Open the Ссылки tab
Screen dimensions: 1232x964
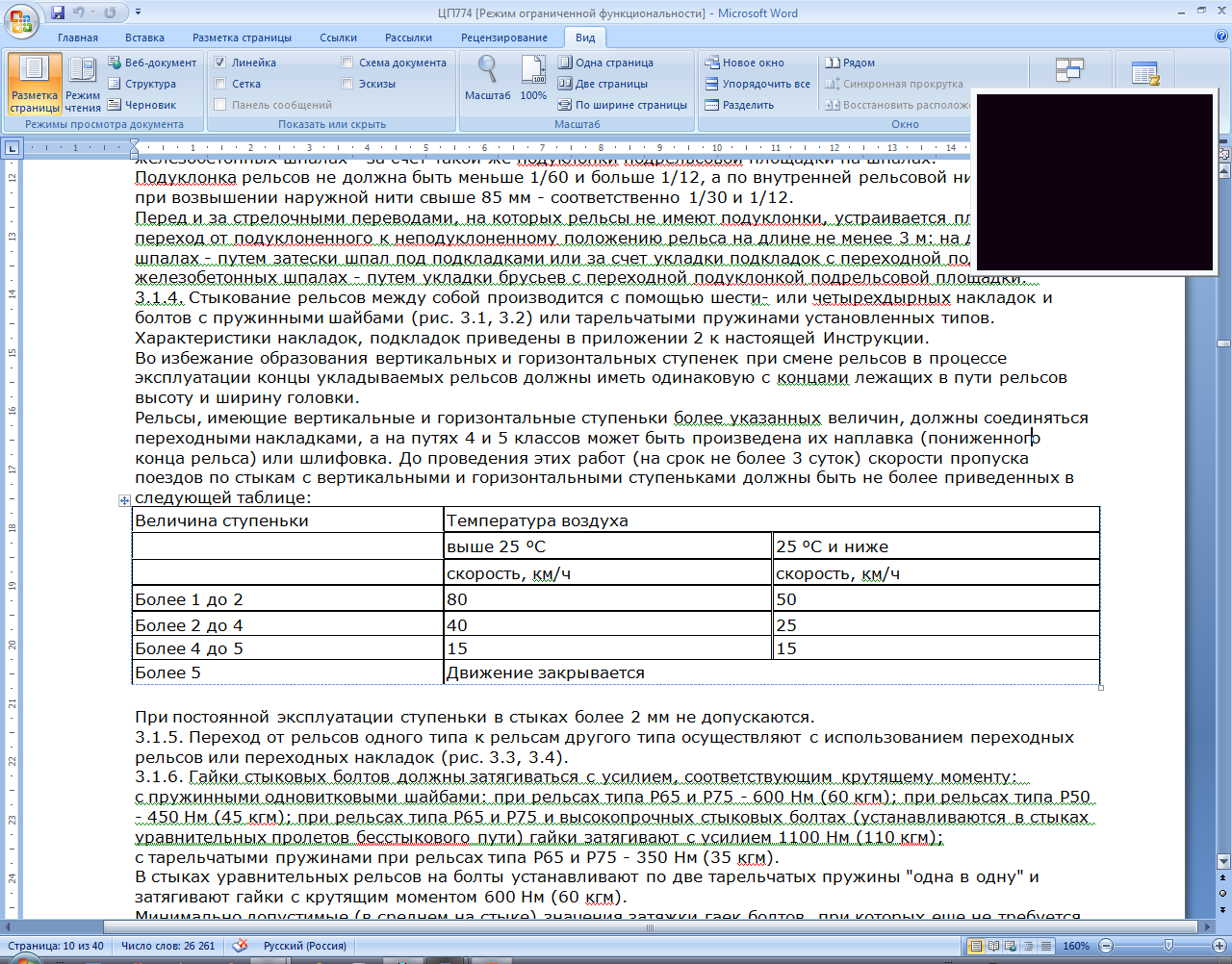pyautogui.click(x=339, y=38)
